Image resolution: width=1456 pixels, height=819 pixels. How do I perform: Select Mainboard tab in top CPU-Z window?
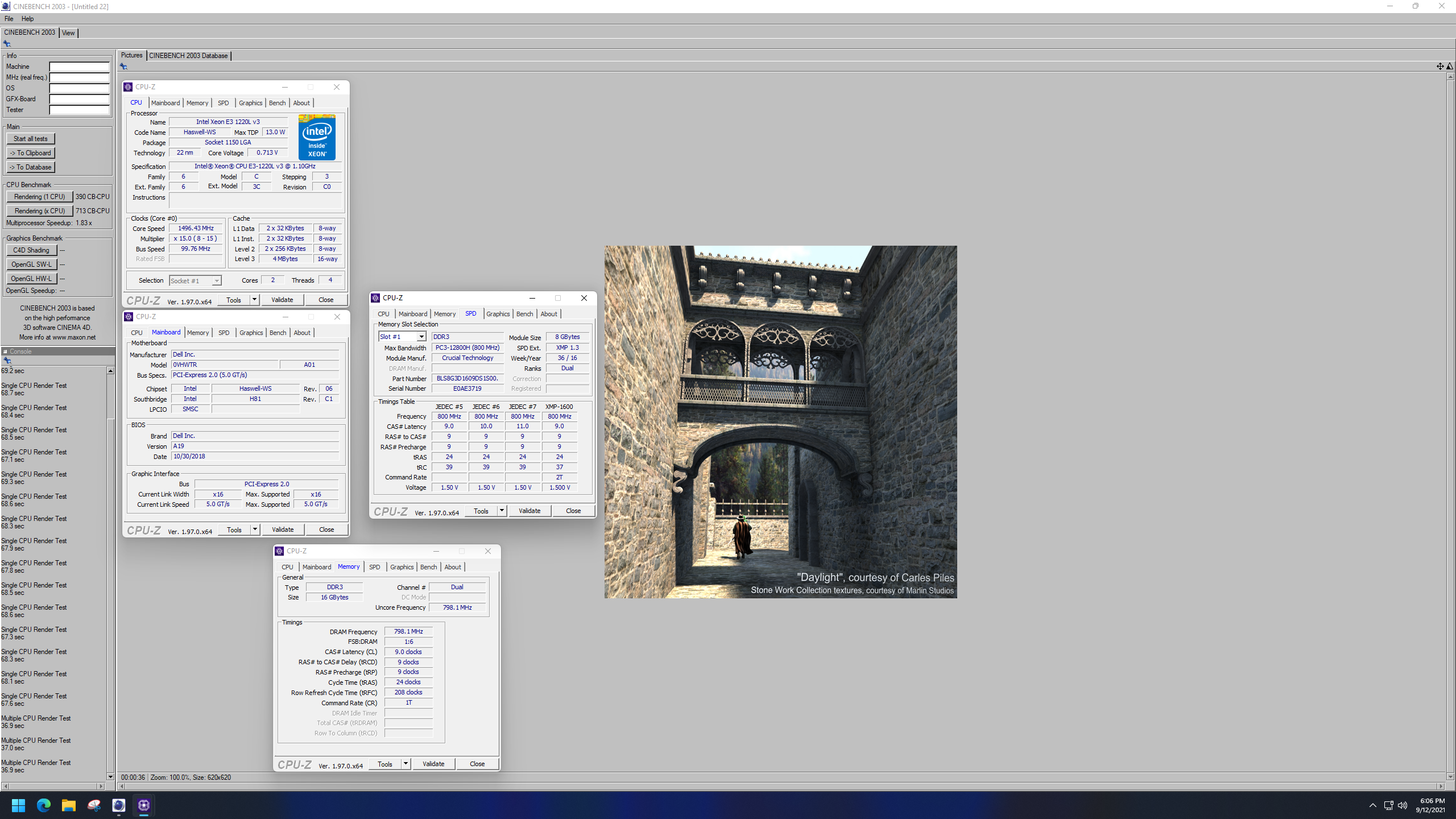pyautogui.click(x=166, y=103)
